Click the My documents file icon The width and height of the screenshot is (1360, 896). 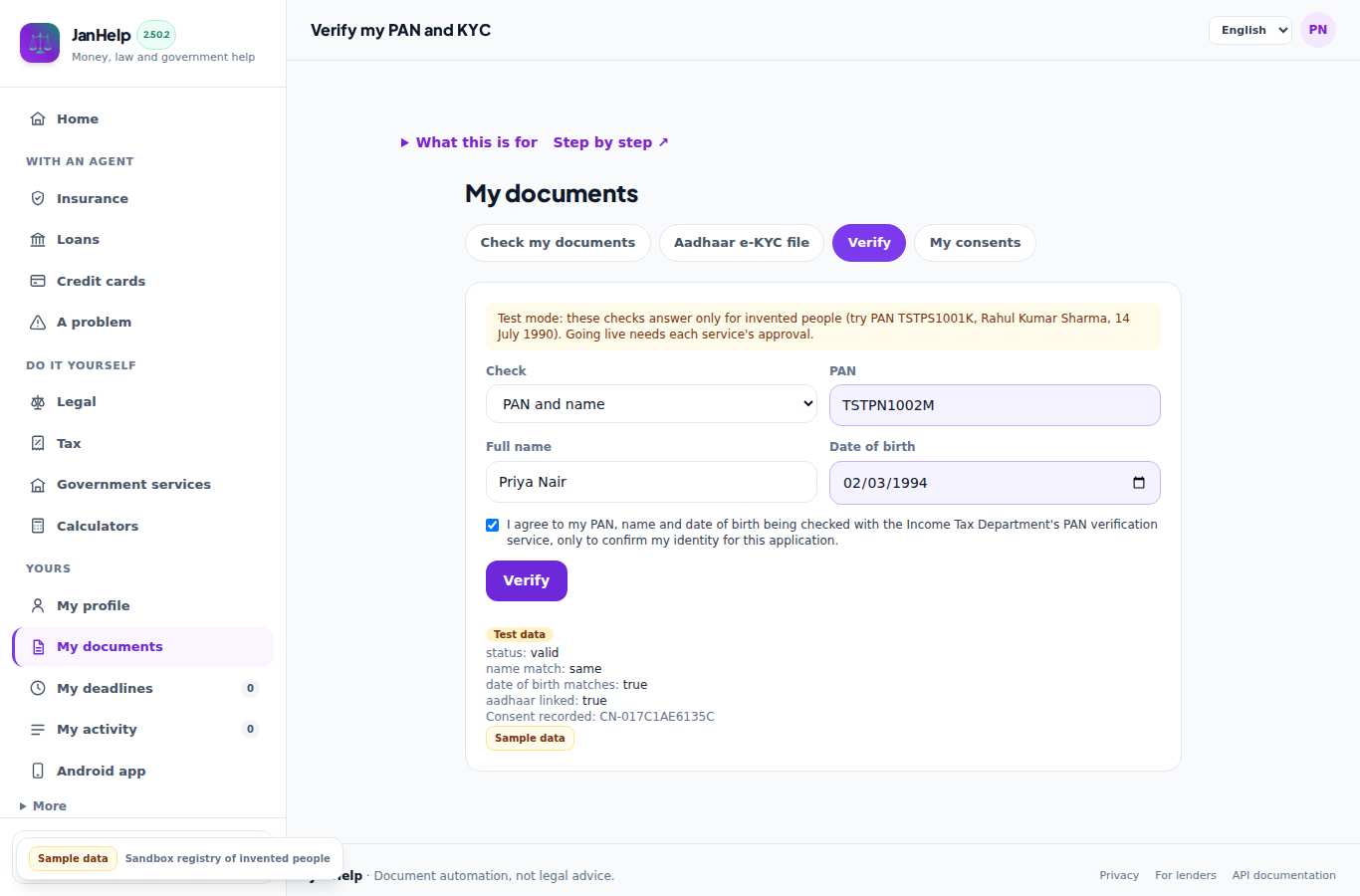click(38, 646)
